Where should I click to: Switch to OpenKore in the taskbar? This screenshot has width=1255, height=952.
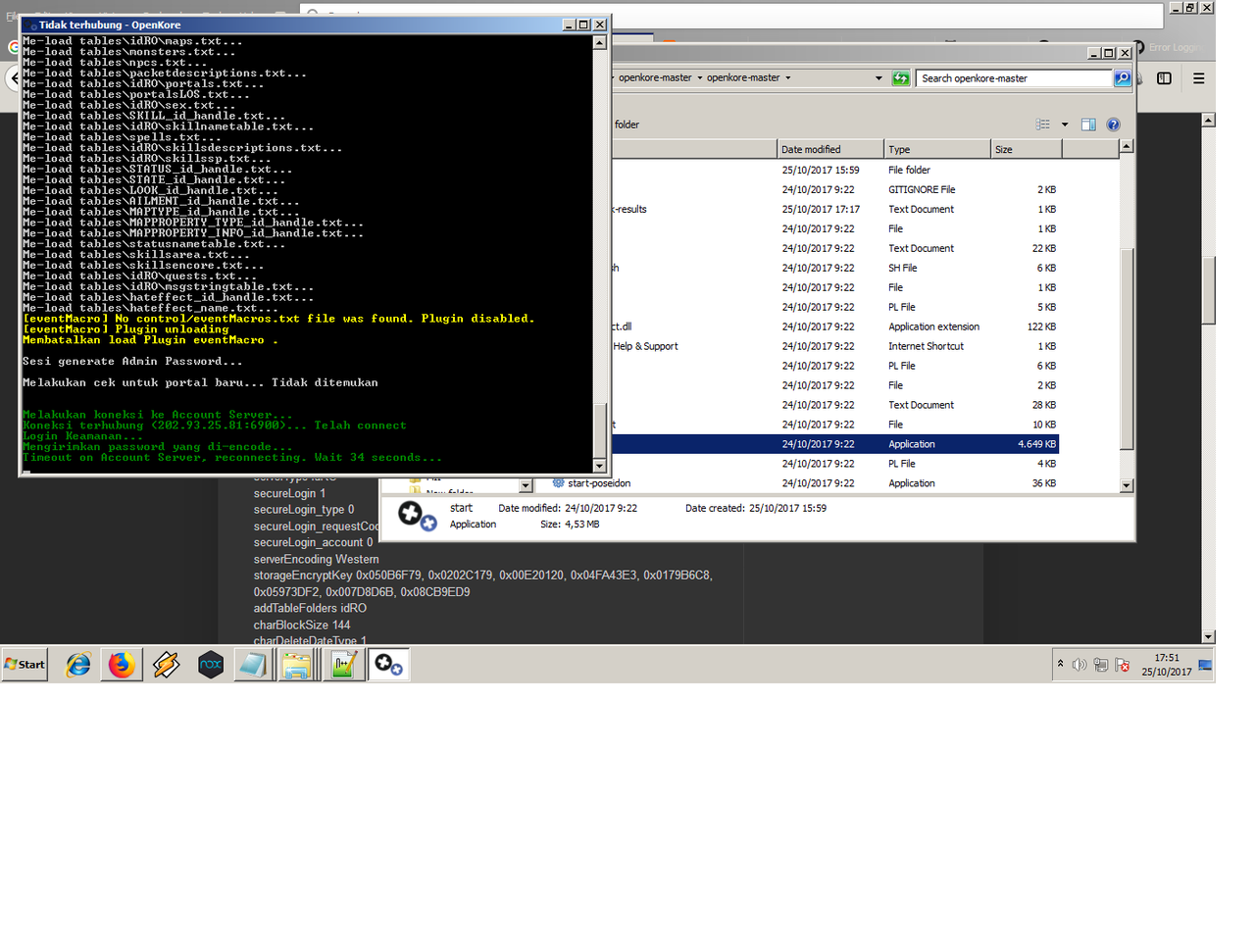point(388,665)
